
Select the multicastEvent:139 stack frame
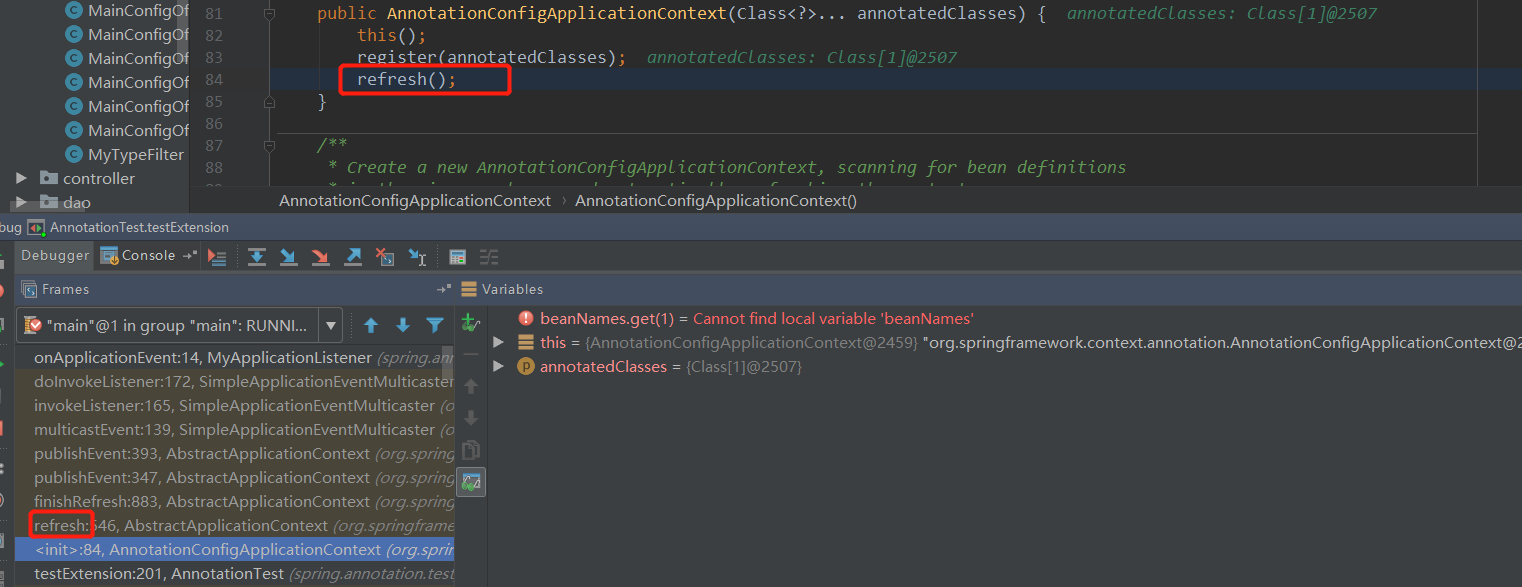pyautogui.click(x=235, y=429)
